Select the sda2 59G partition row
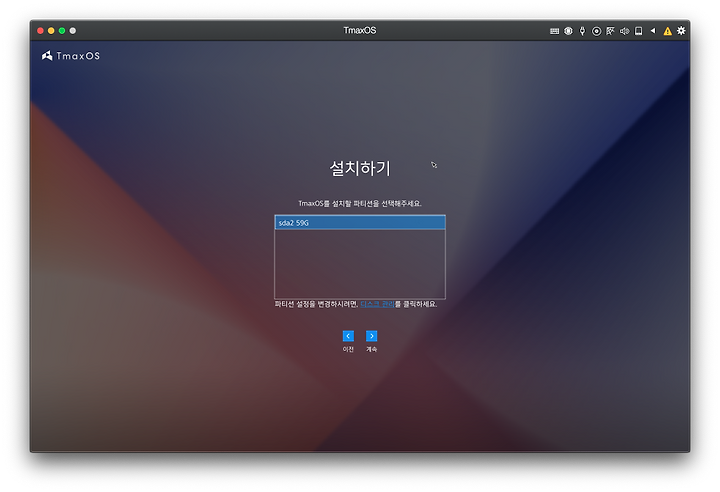Image resolution: width=720 pixels, height=492 pixels. pyautogui.click(x=360, y=223)
